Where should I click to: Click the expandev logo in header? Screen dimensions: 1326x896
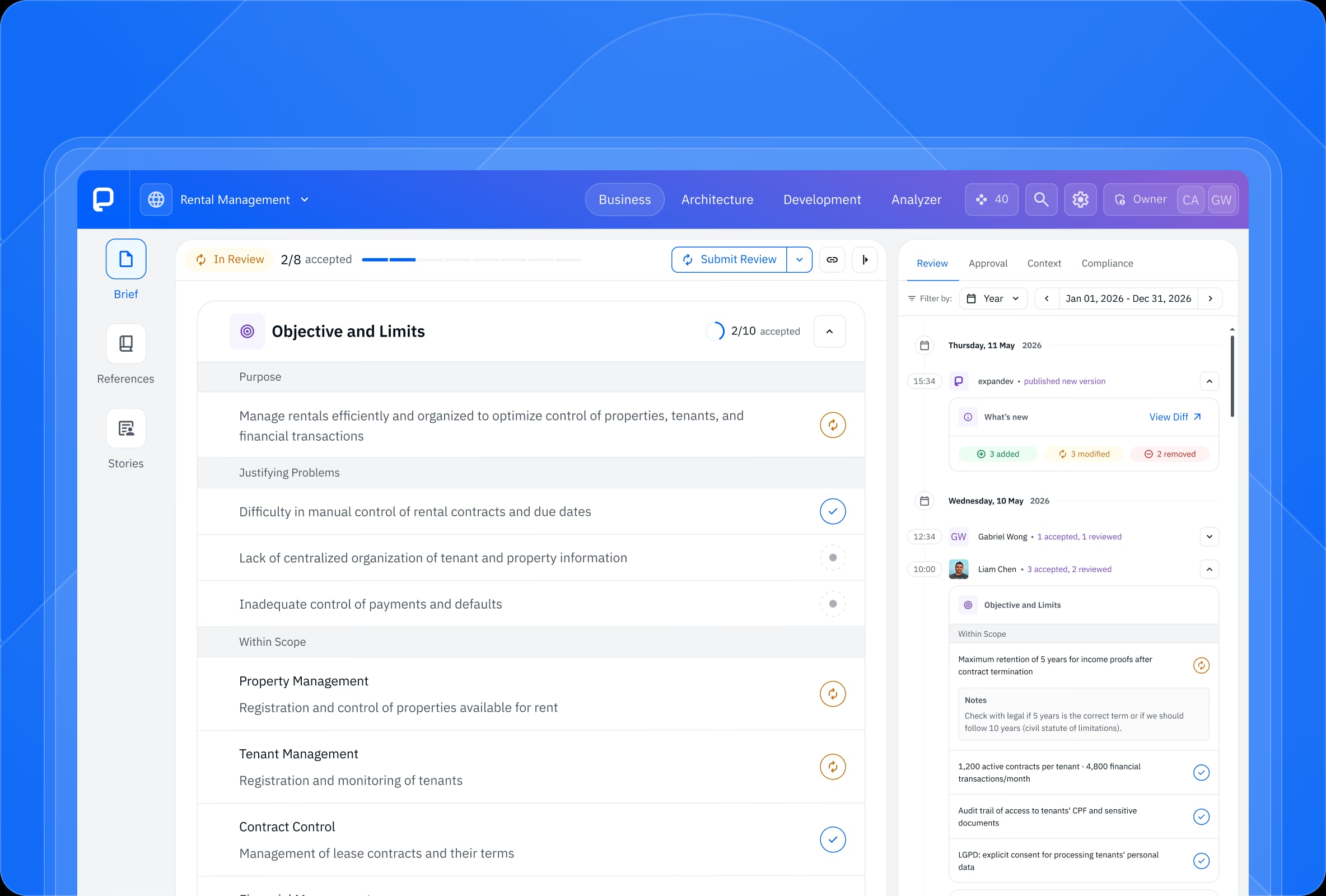pyautogui.click(x=103, y=199)
